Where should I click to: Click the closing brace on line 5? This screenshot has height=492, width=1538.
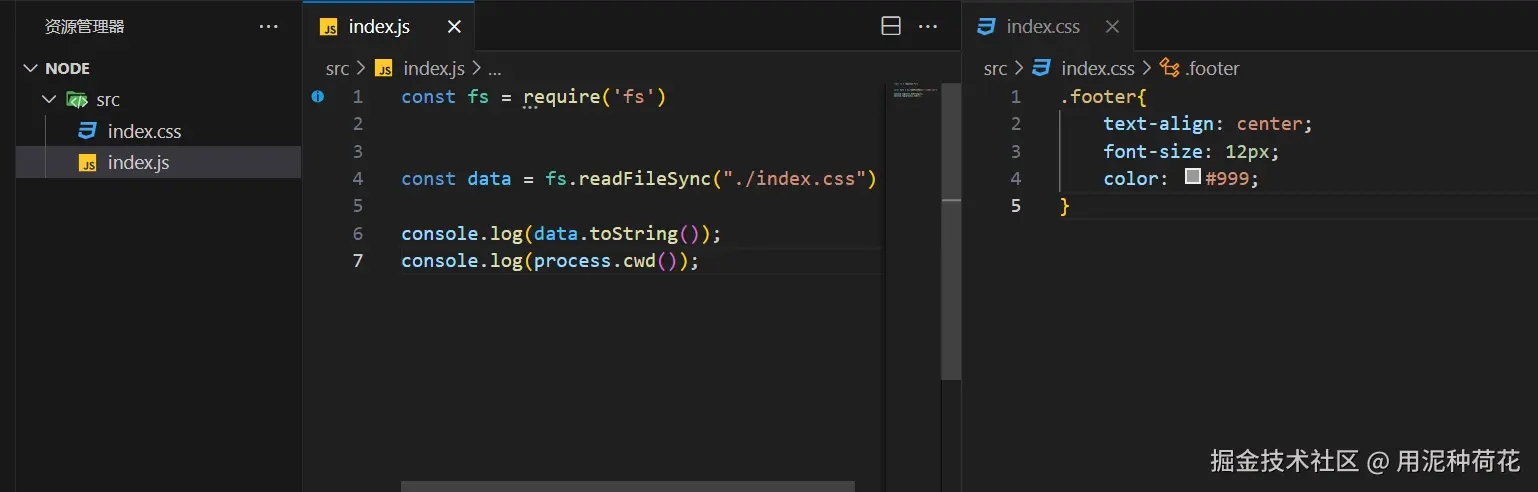pyautogui.click(x=1065, y=206)
